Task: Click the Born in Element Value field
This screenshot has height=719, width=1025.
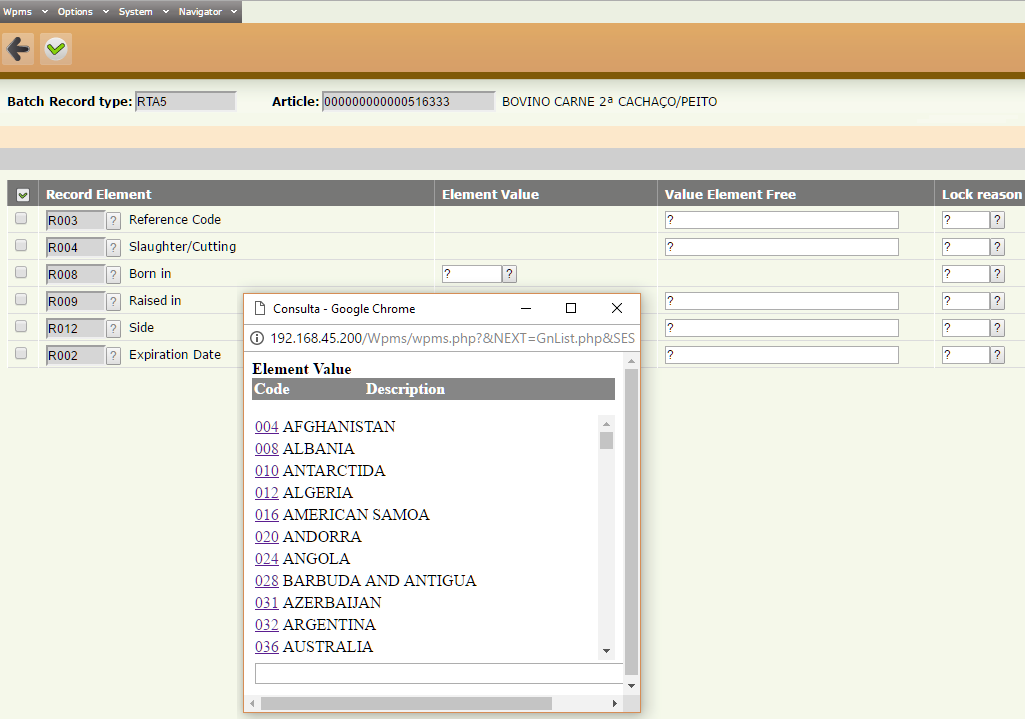Action: tap(472, 274)
